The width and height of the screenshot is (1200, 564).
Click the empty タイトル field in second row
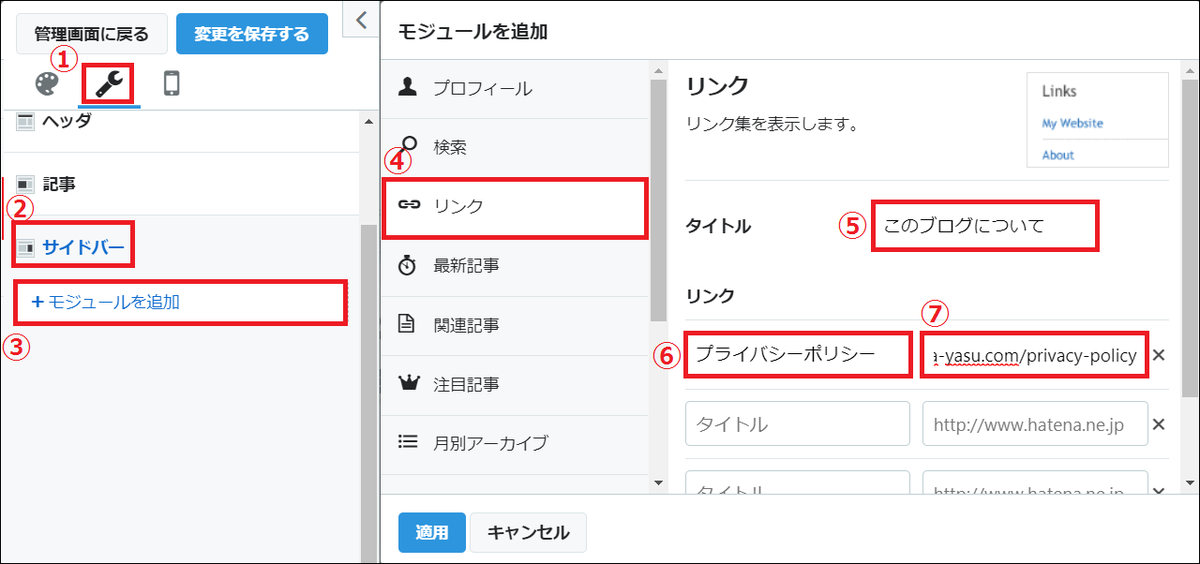[x=797, y=424]
